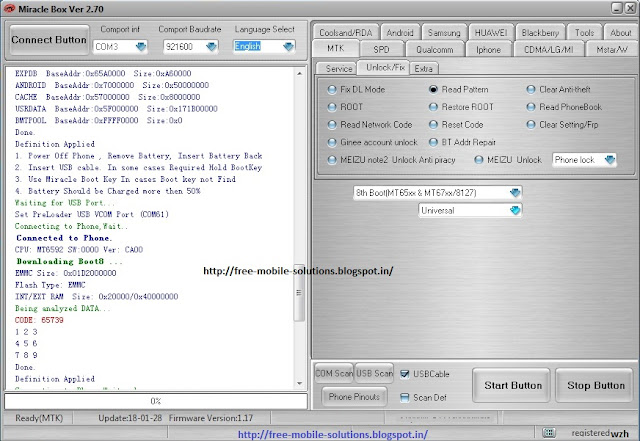
Task: Switch to the Android tab
Action: tap(400, 32)
